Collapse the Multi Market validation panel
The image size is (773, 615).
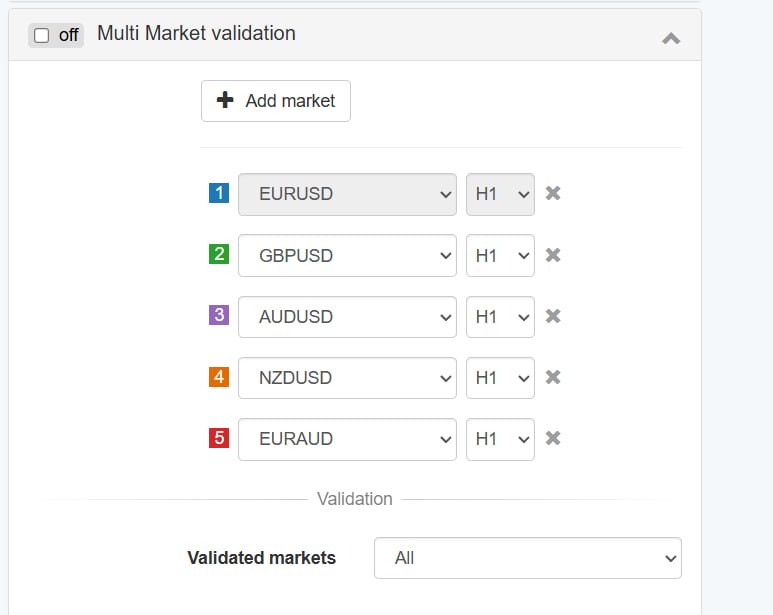[x=671, y=38]
